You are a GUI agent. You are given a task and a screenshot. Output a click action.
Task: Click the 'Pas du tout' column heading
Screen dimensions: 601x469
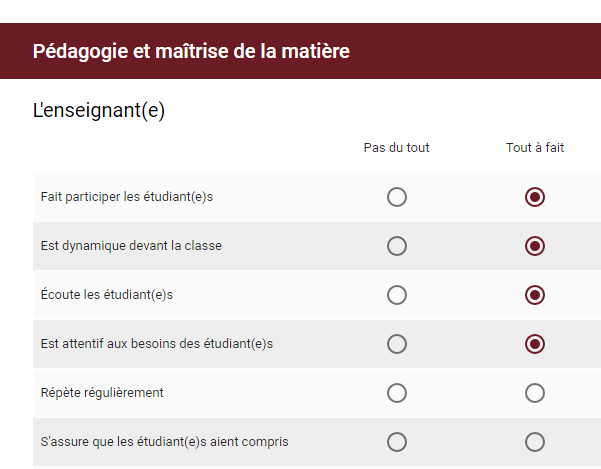click(x=397, y=148)
